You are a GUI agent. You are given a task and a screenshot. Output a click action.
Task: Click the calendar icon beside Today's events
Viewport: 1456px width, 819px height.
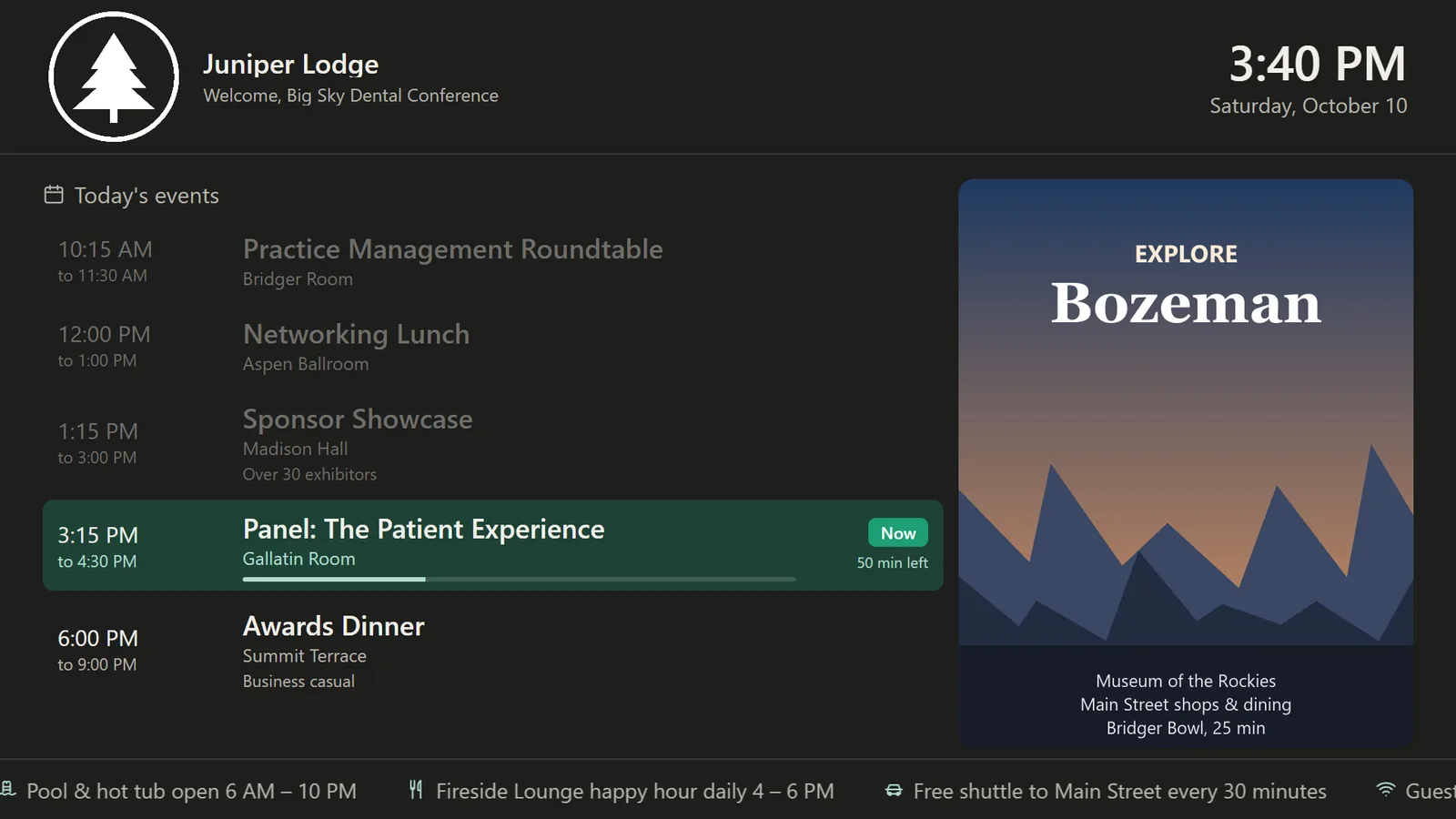[x=54, y=195]
